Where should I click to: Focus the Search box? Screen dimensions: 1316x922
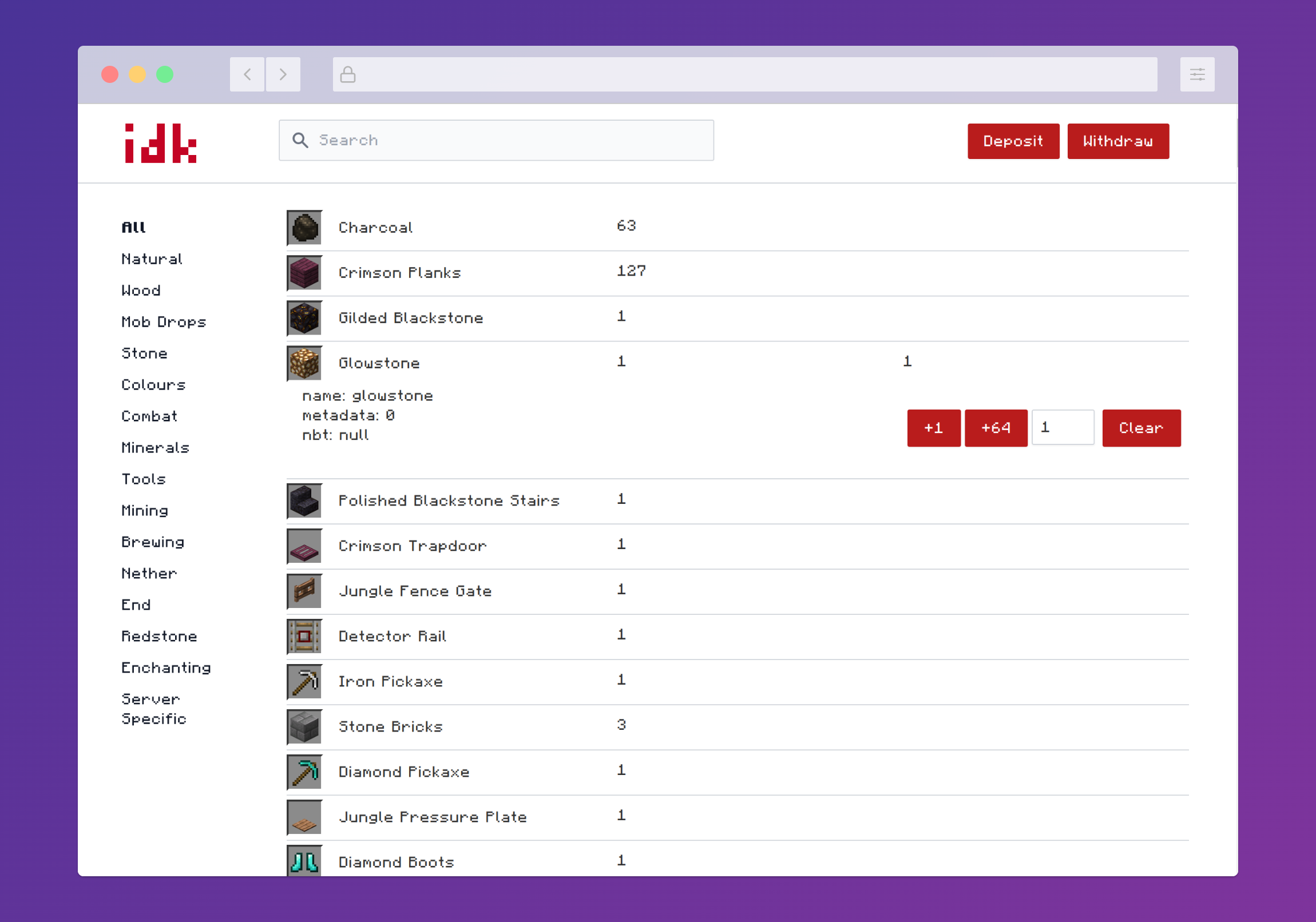click(497, 140)
